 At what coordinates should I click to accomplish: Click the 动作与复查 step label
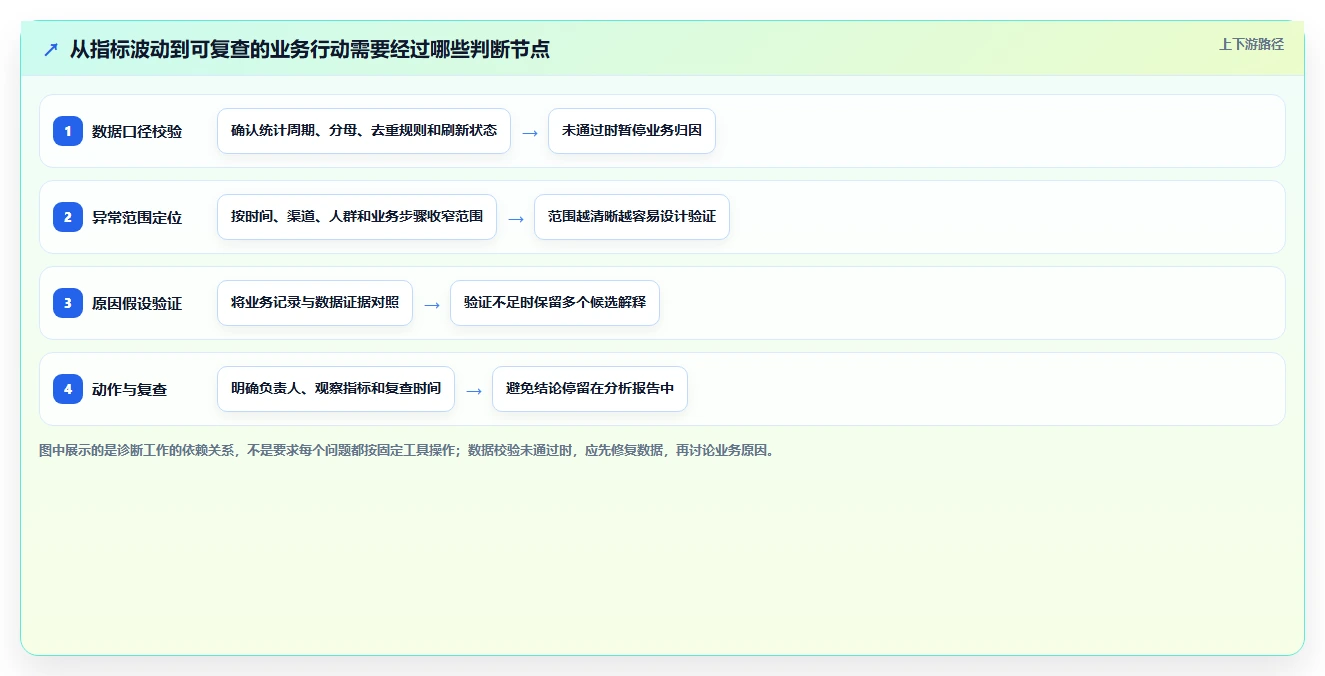pyautogui.click(x=129, y=389)
